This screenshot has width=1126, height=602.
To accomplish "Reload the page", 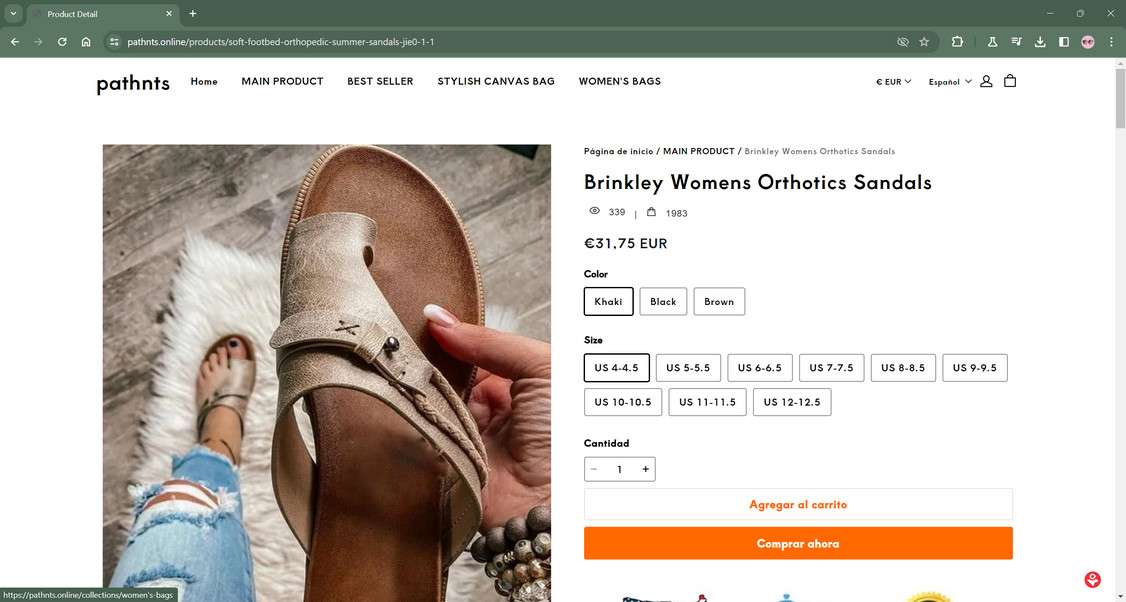I will (62, 42).
